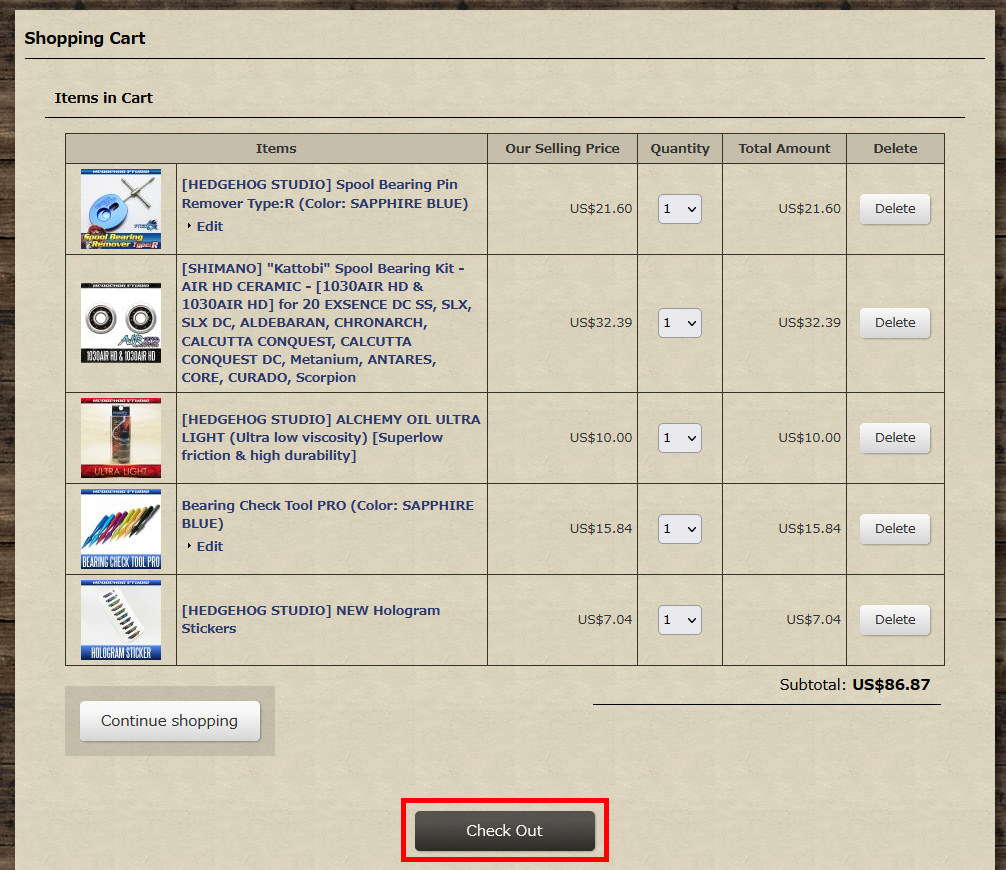Click the Quantity column header
1006x870 pixels.
click(x=679, y=149)
